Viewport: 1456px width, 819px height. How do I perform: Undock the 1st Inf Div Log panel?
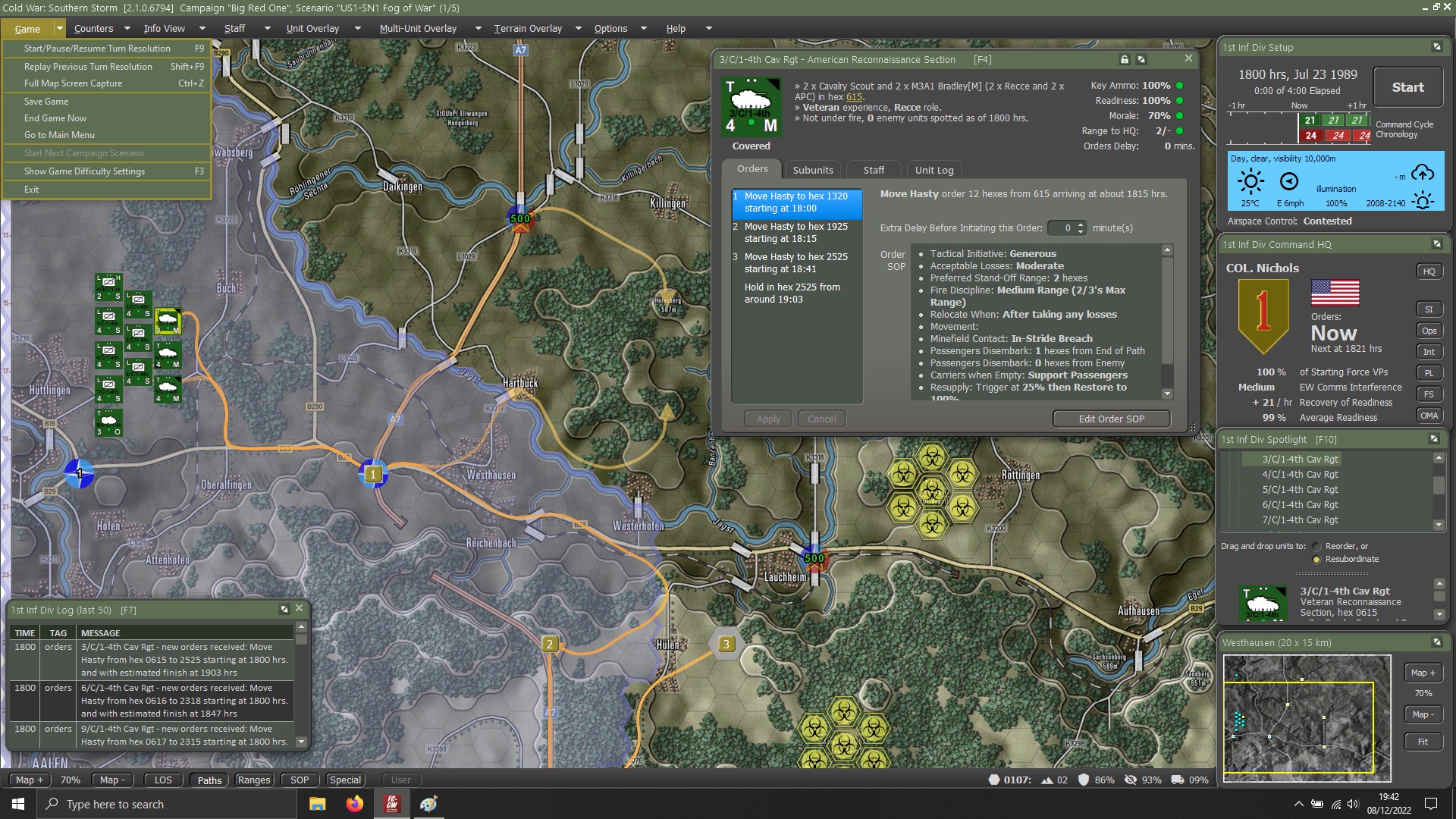tap(284, 609)
